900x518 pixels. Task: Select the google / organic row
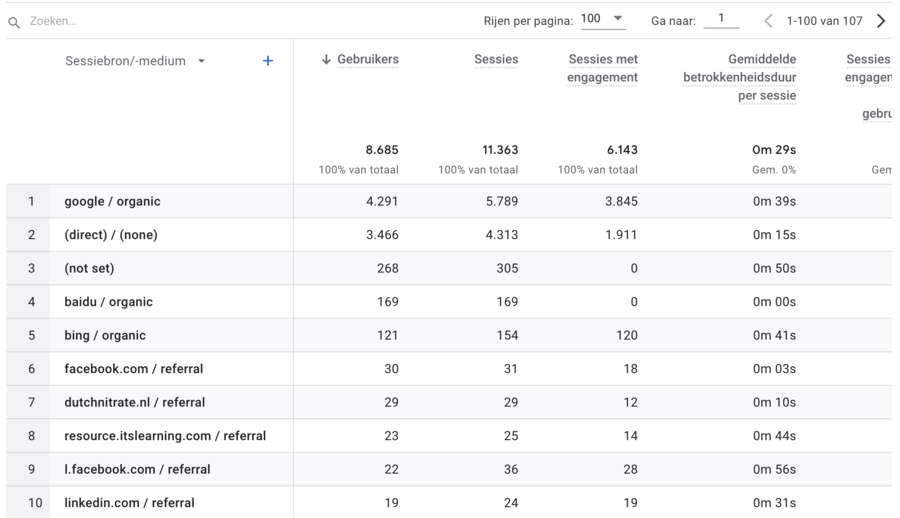click(x=112, y=201)
